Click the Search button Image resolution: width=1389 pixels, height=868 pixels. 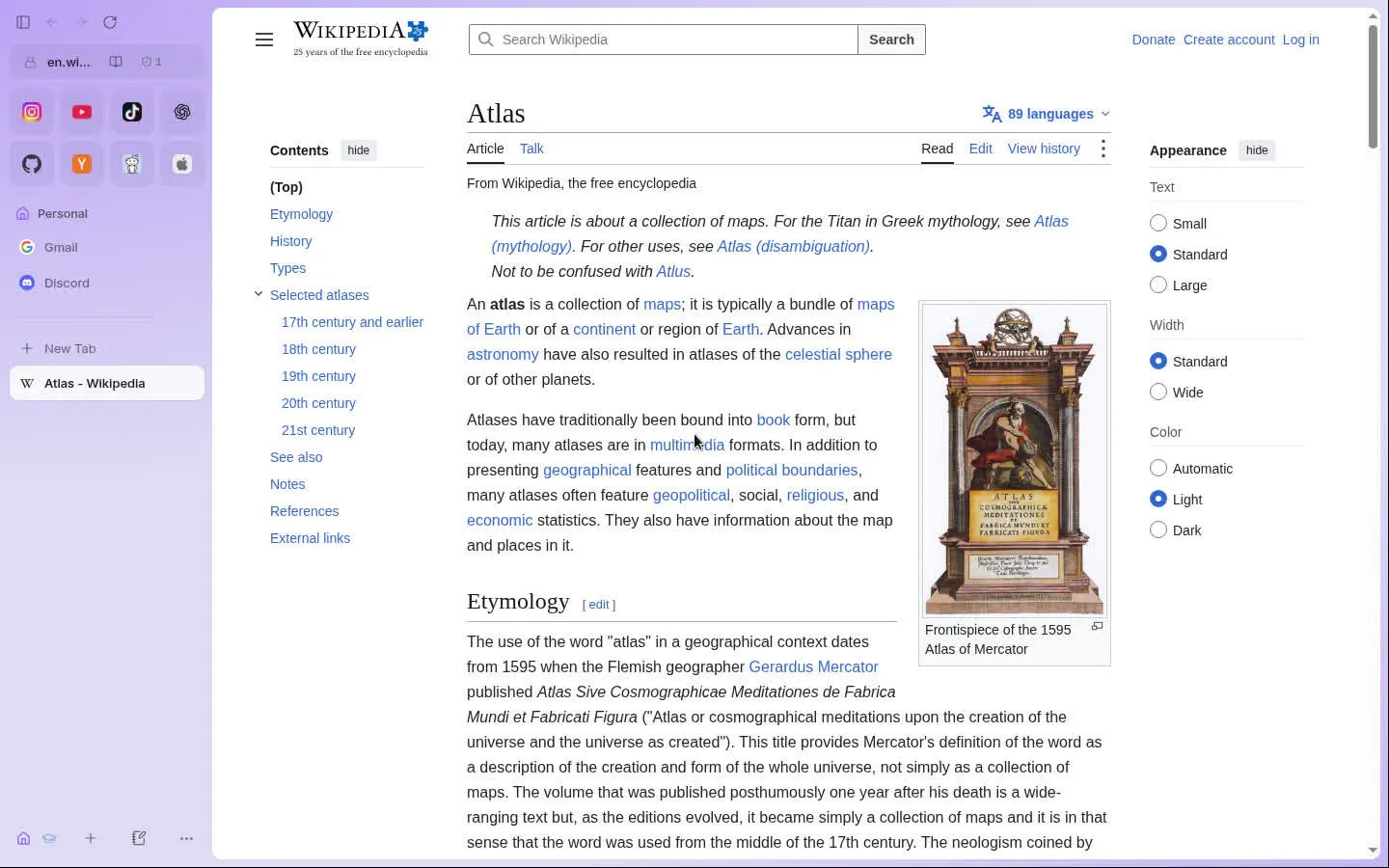pos(891,40)
